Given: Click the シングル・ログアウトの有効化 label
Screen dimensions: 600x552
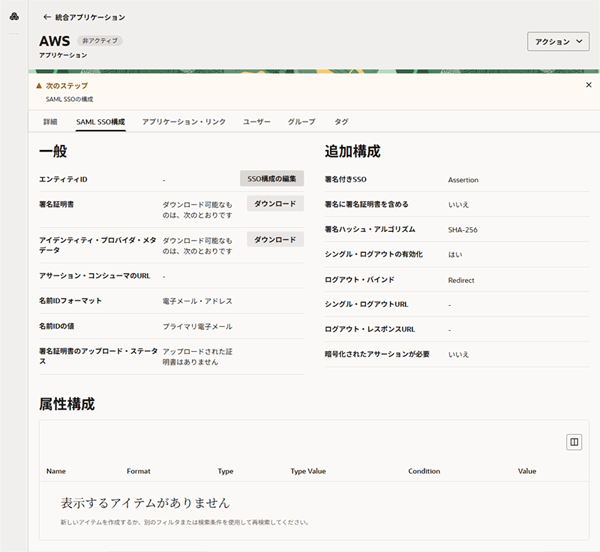Looking at the screenshot, I should pyautogui.click(x=374, y=254).
